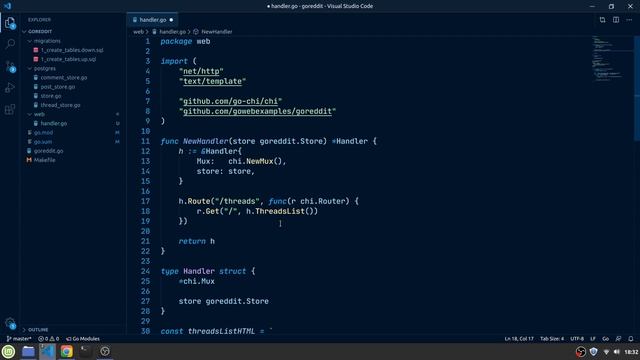Click the clock in system tray
This screenshot has width=640, height=360.
(x=631, y=352)
